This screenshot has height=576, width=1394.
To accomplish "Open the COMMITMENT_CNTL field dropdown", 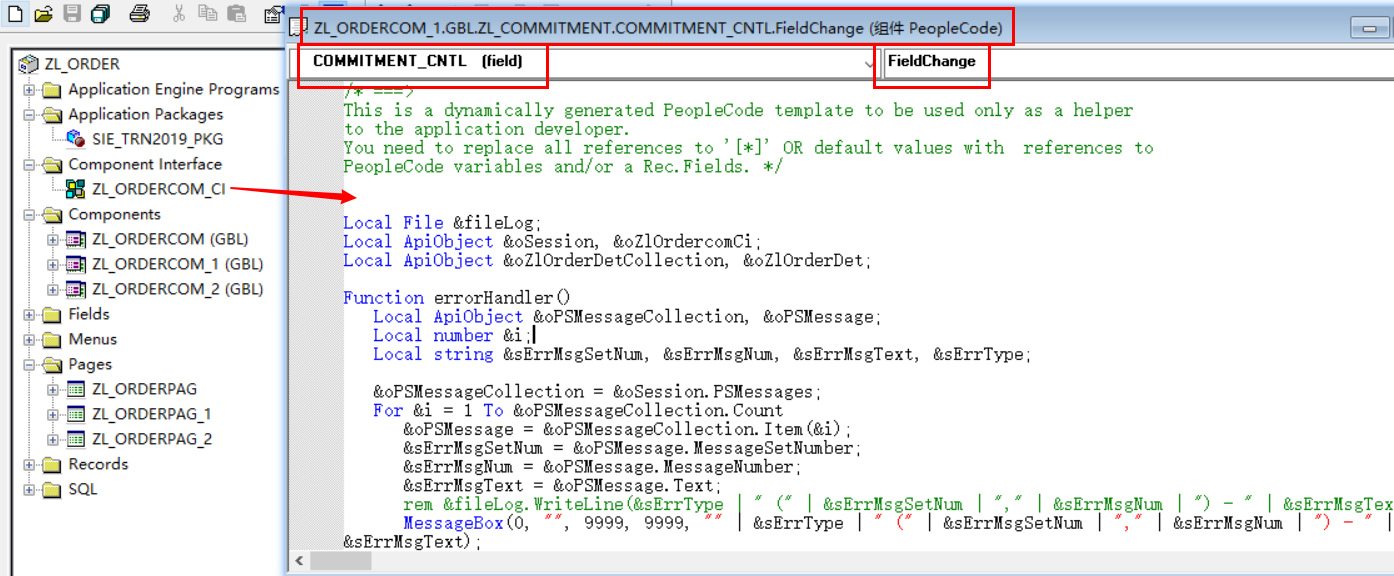I will coord(868,63).
